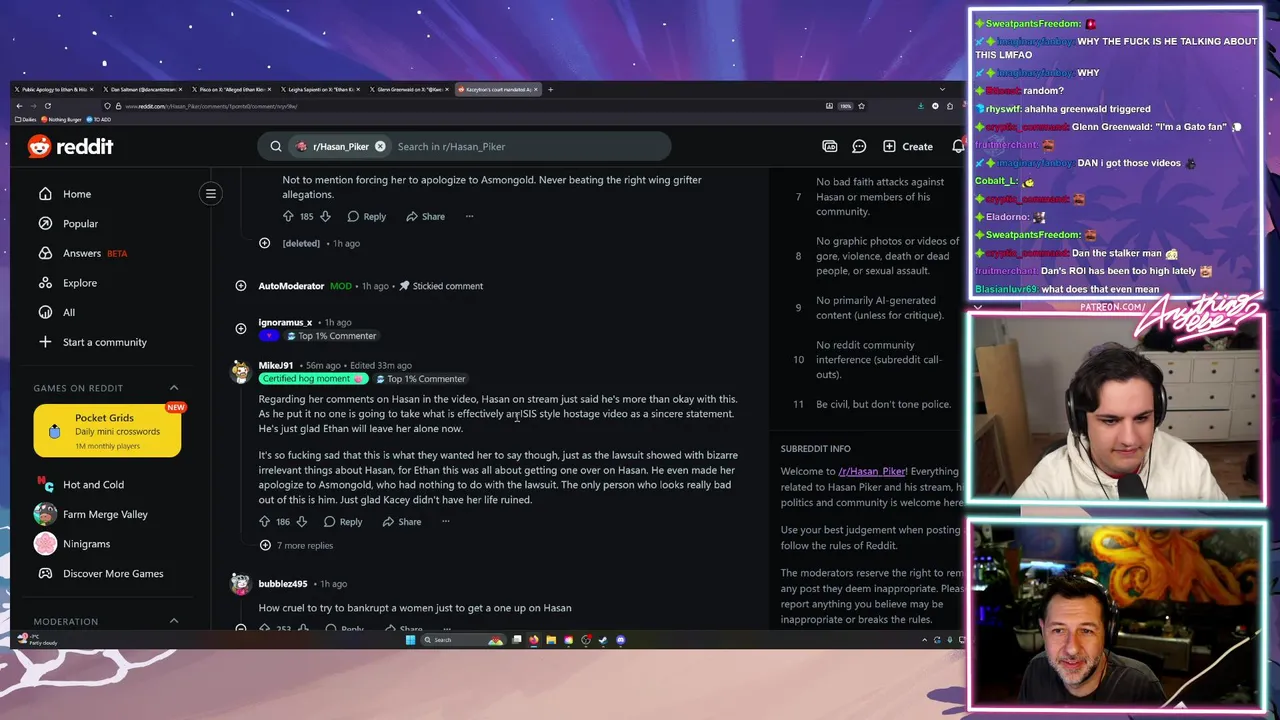Downvote the comment with 185 points
This screenshot has height=720, width=1280.
point(325,216)
